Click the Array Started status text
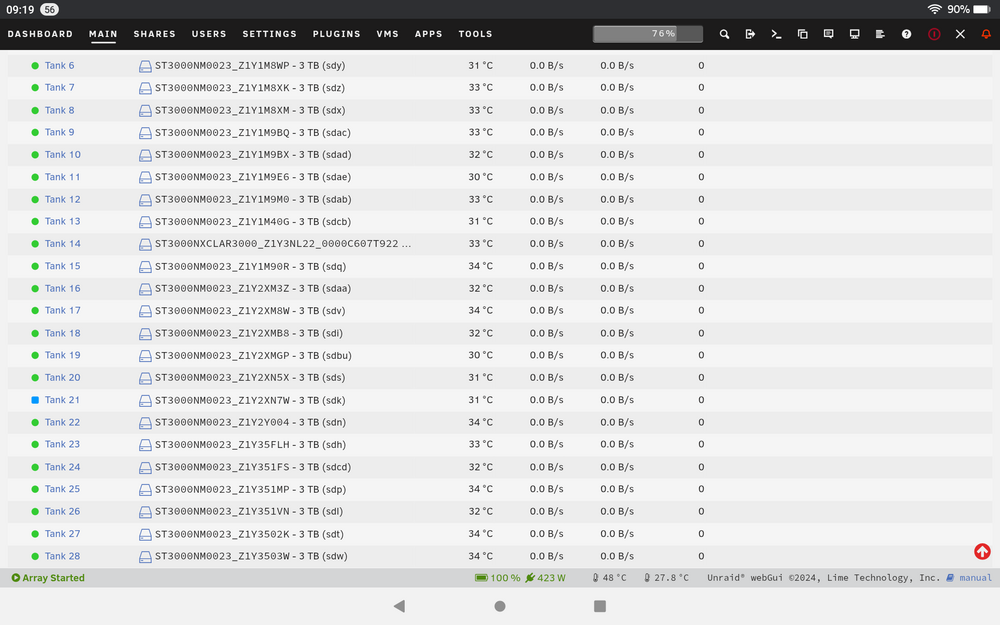The height and width of the screenshot is (625, 1000). pos(53,578)
